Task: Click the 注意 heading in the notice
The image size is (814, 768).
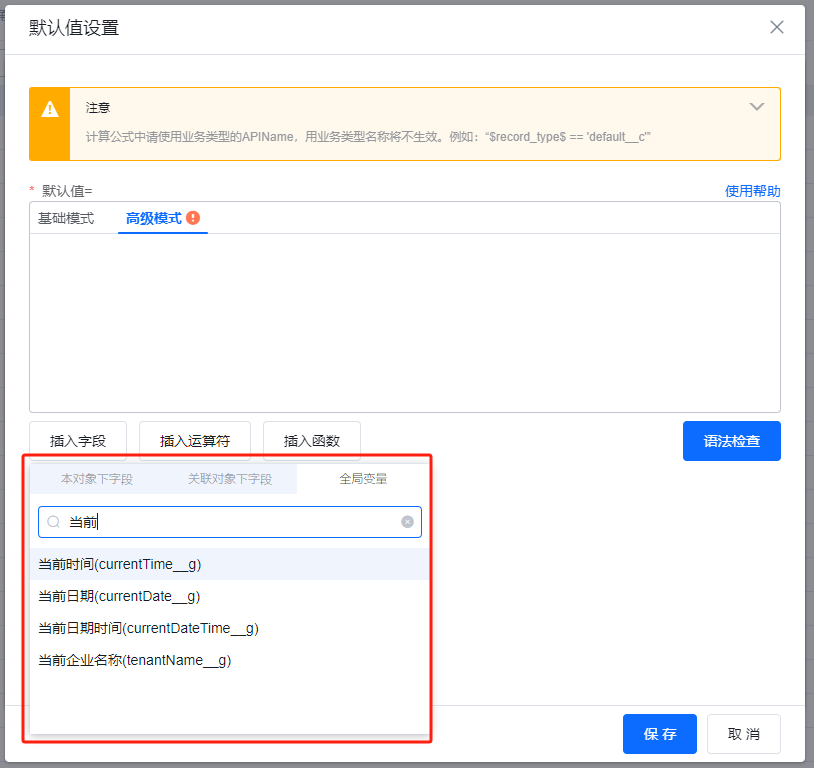Action: point(98,107)
